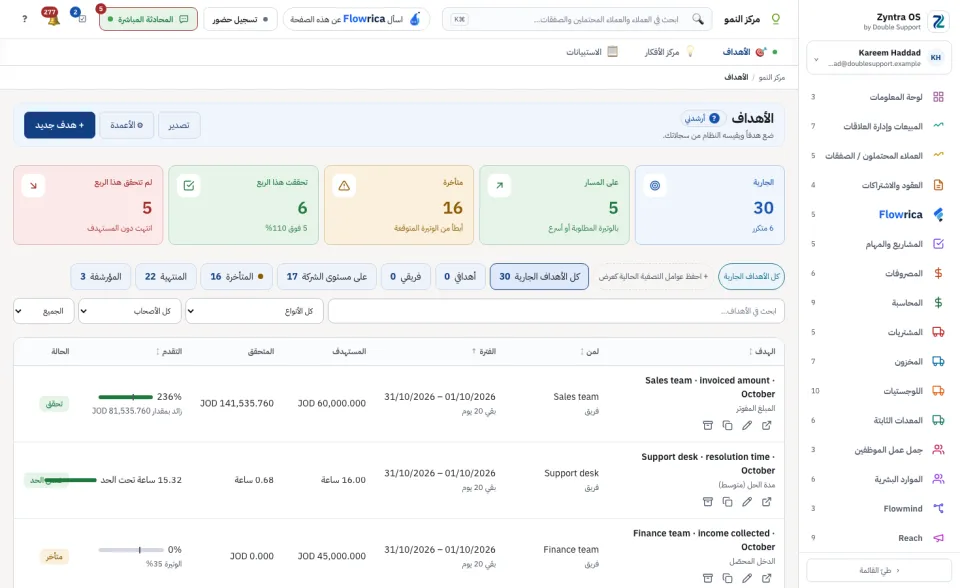Open المصروفات expenses sidebar item
The width and height of the screenshot is (960, 588).
(876, 273)
